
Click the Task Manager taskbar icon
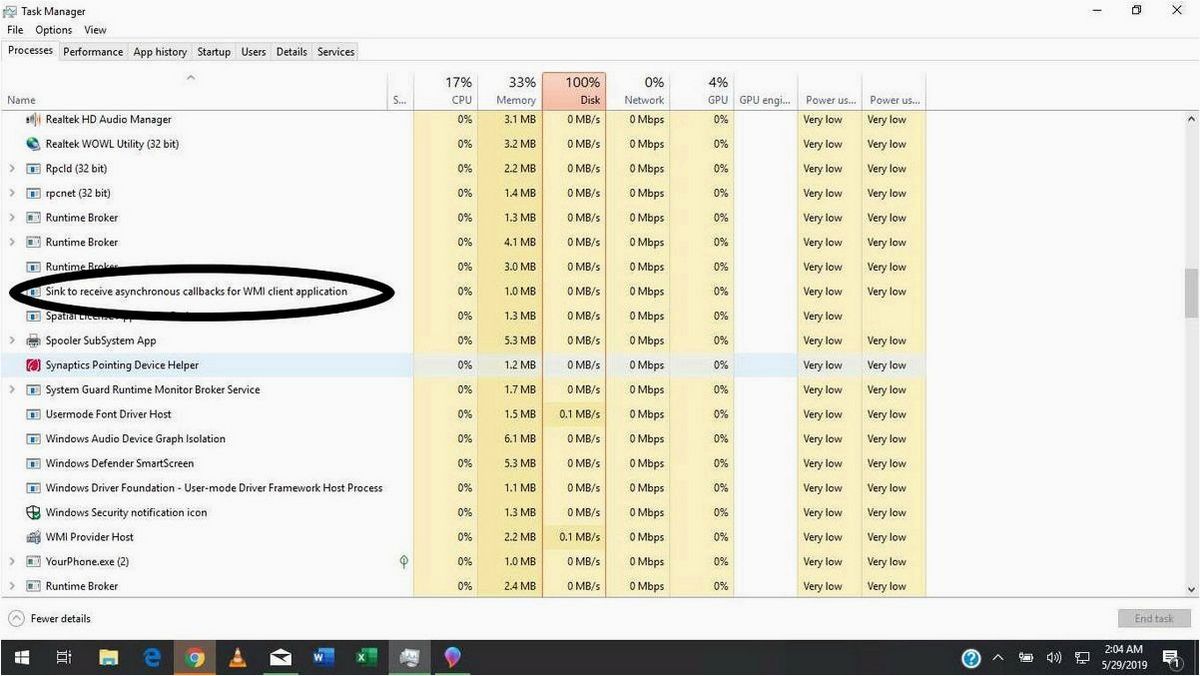click(x=410, y=657)
